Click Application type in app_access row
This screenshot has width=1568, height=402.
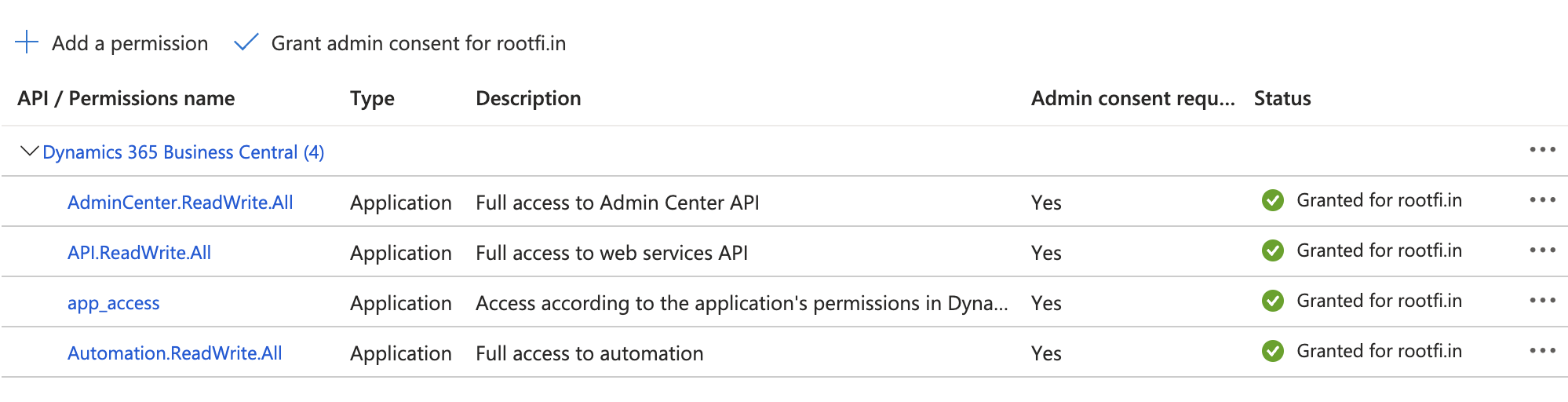[401, 304]
